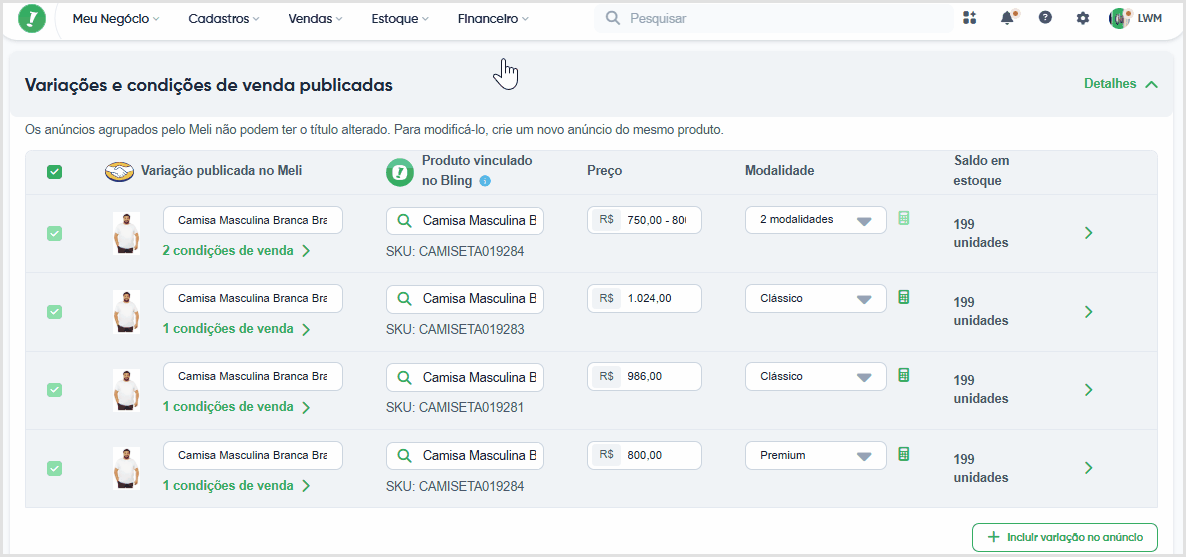Click the Saldo em estoque column header
The height and width of the screenshot is (557, 1186).
click(x=982, y=171)
